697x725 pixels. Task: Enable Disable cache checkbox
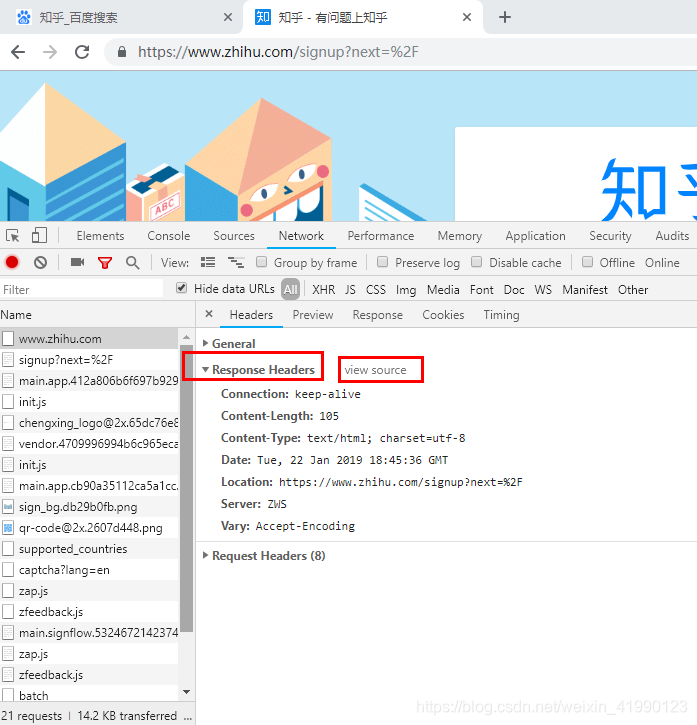point(476,262)
